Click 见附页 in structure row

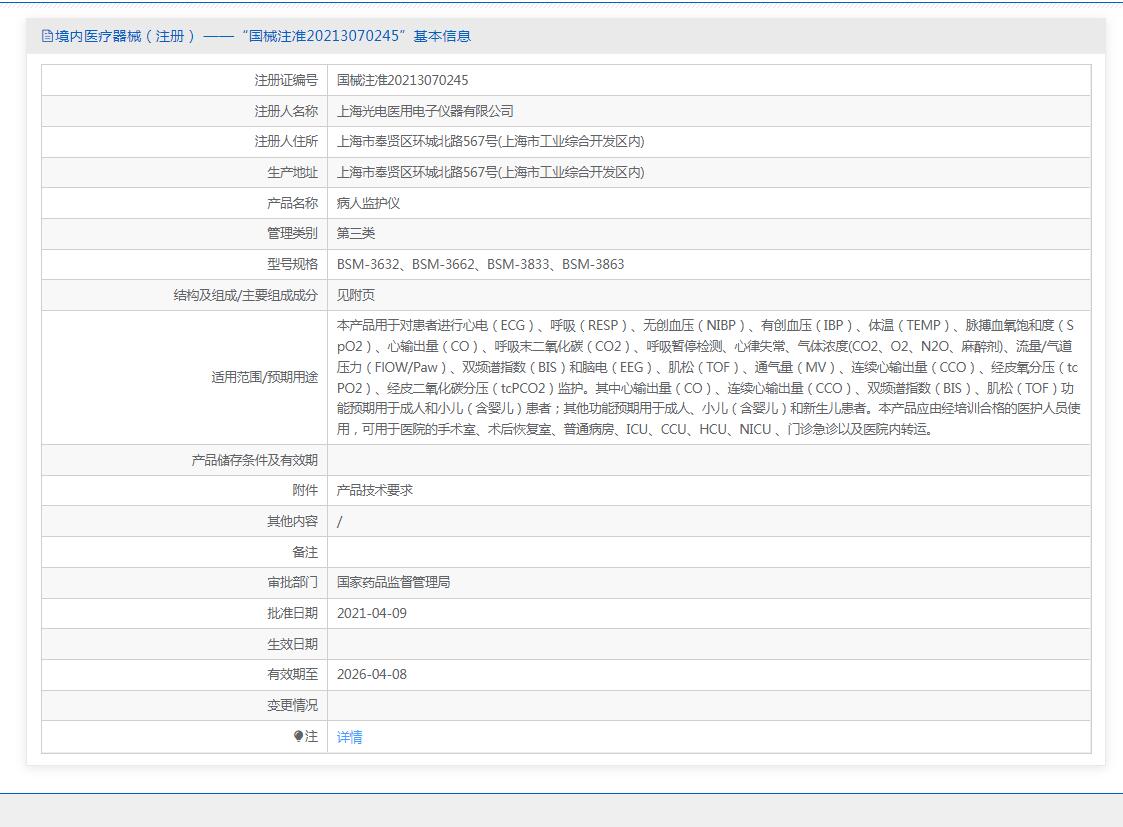(x=356, y=295)
